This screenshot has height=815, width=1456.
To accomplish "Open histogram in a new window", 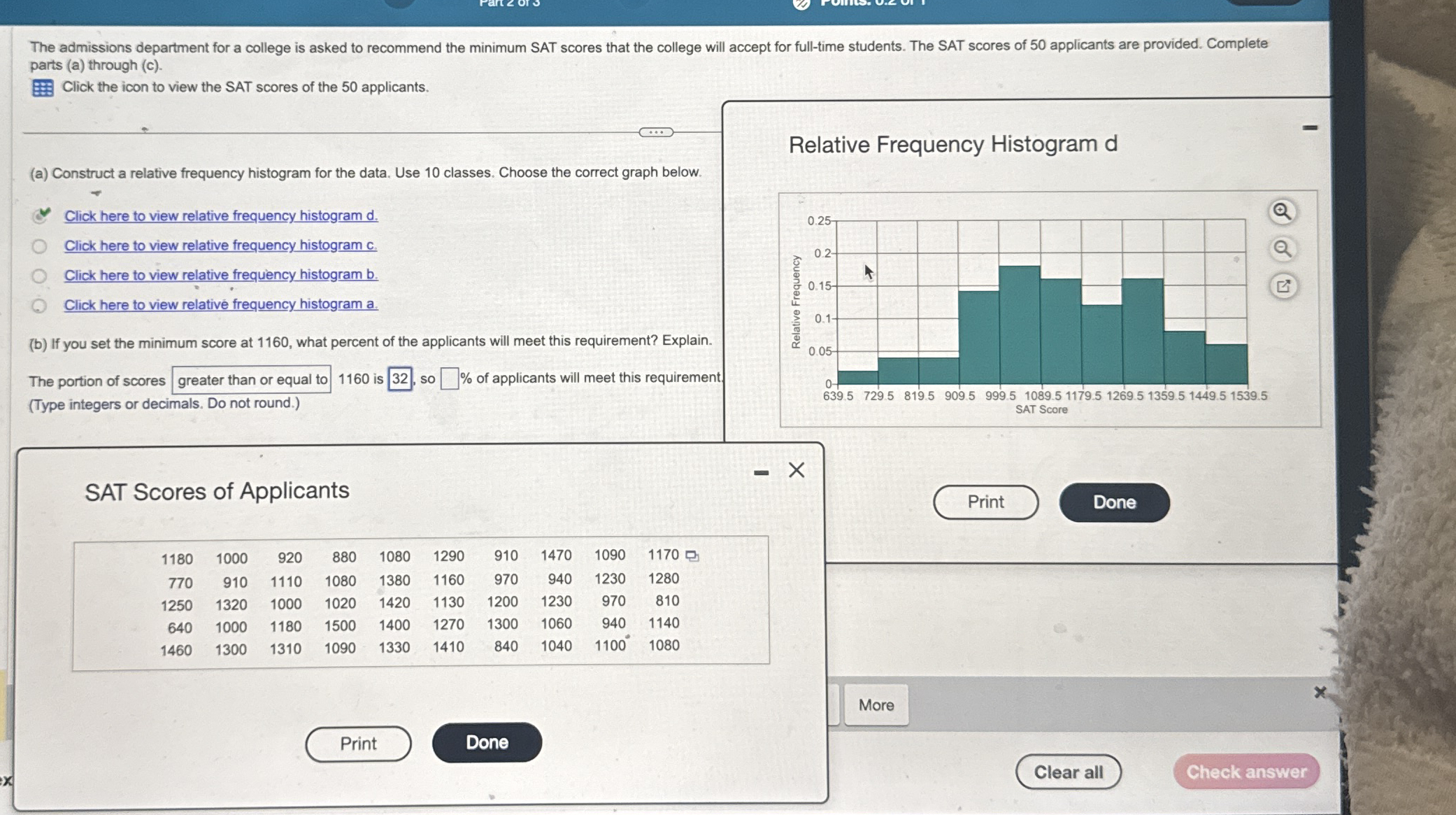I will tap(1283, 286).
